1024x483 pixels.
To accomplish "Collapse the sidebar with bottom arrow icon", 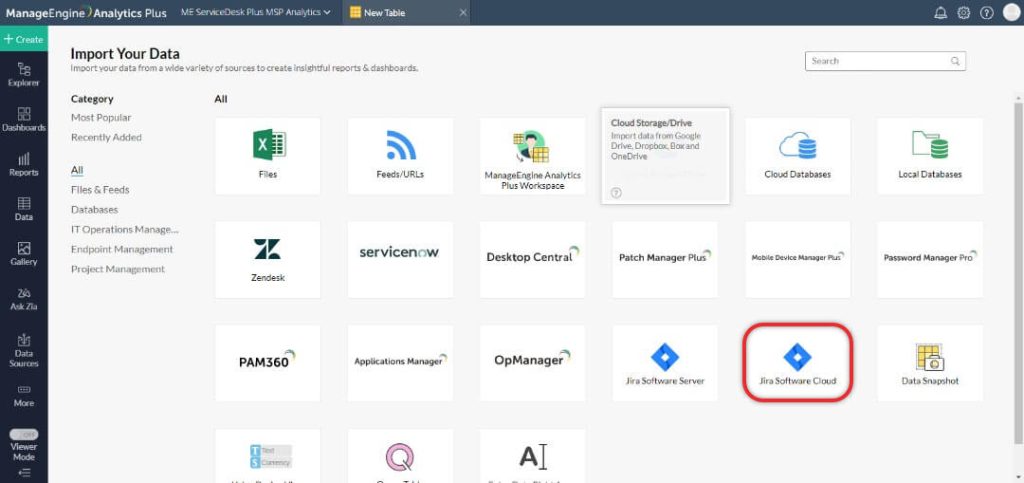I will pos(24,473).
